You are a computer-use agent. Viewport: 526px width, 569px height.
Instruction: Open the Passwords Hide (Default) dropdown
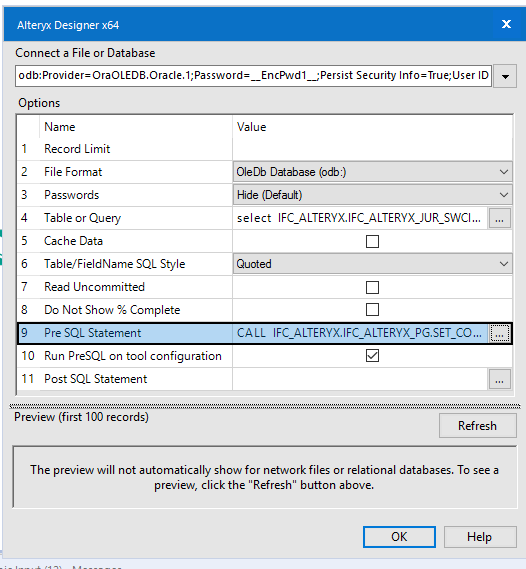pyautogui.click(x=373, y=195)
